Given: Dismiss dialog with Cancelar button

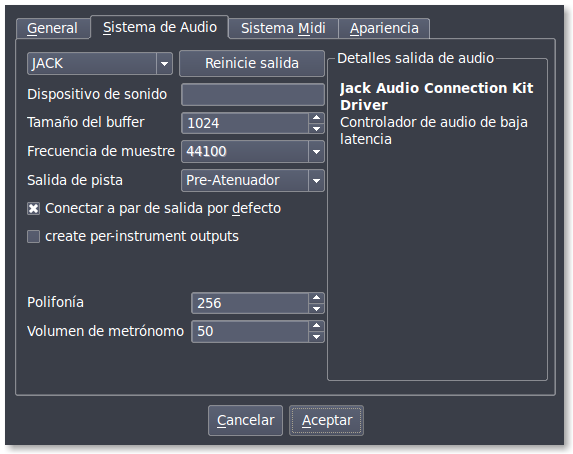Looking at the screenshot, I should (246, 420).
